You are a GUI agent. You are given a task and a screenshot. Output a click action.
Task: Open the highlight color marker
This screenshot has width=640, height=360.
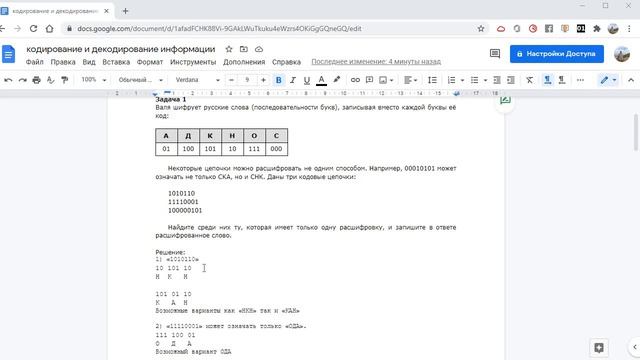(336, 80)
